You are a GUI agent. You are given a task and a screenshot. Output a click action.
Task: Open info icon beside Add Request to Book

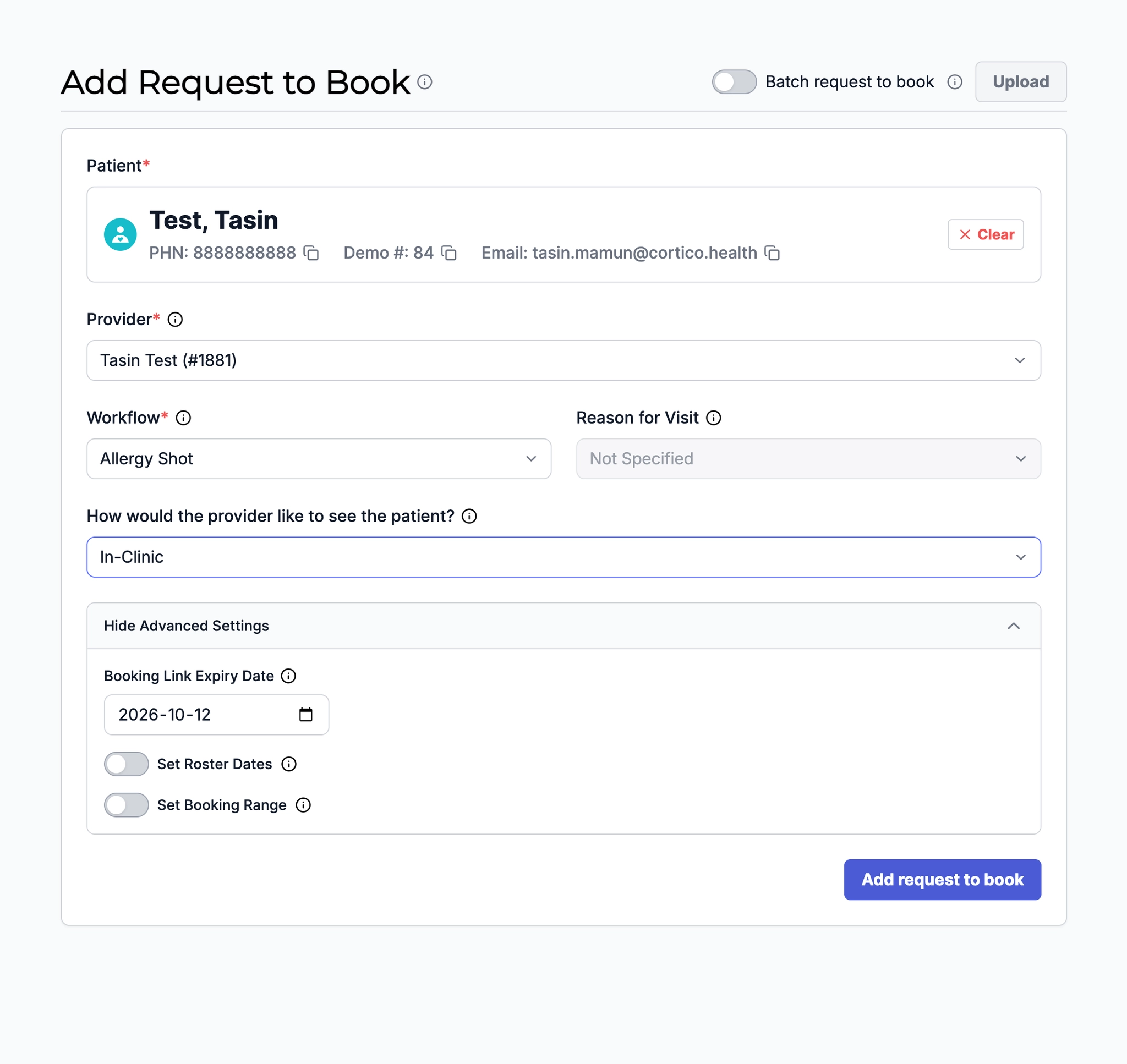pyautogui.click(x=425, y=82)
